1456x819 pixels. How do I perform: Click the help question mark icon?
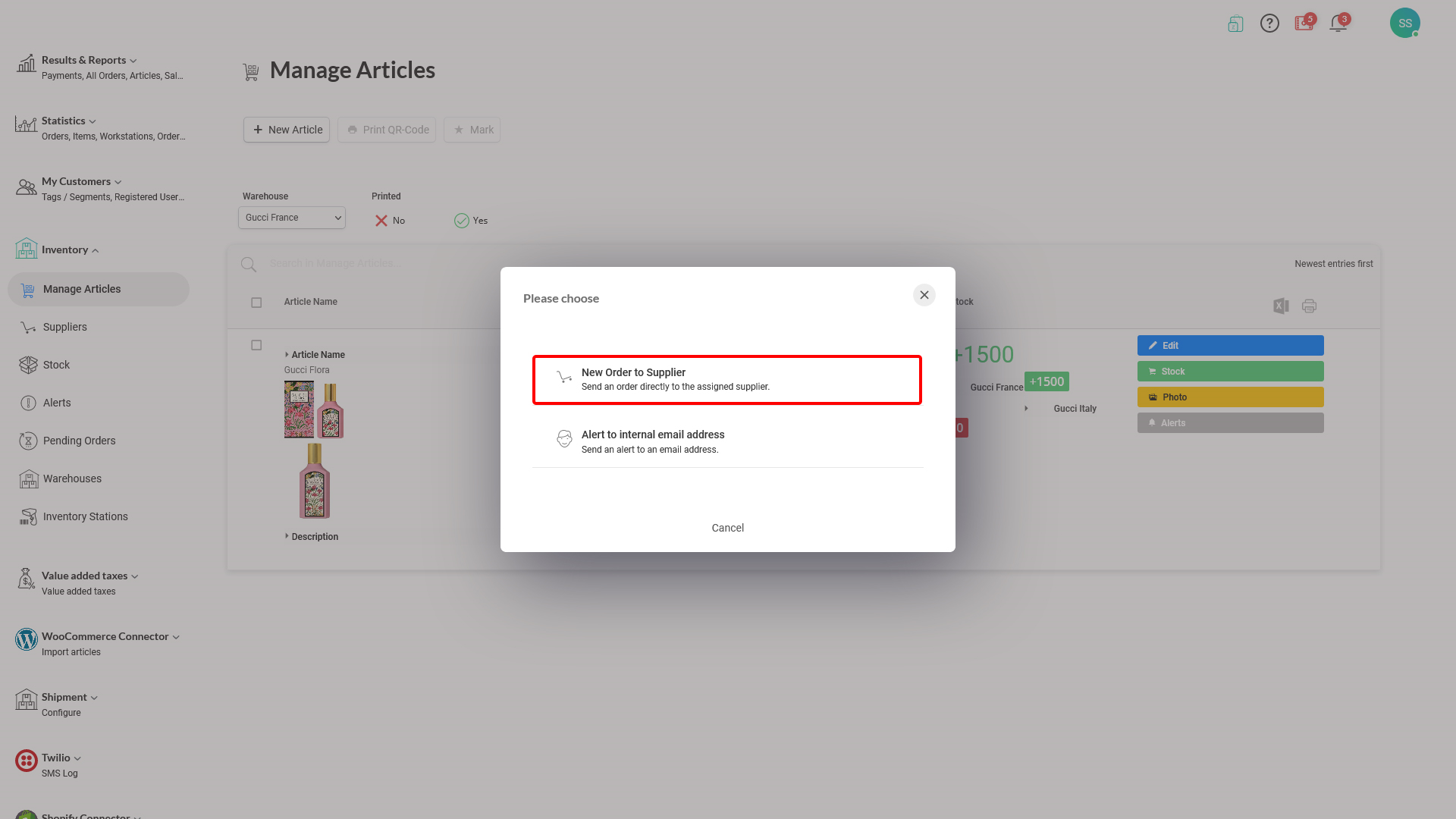point(1269,24)
